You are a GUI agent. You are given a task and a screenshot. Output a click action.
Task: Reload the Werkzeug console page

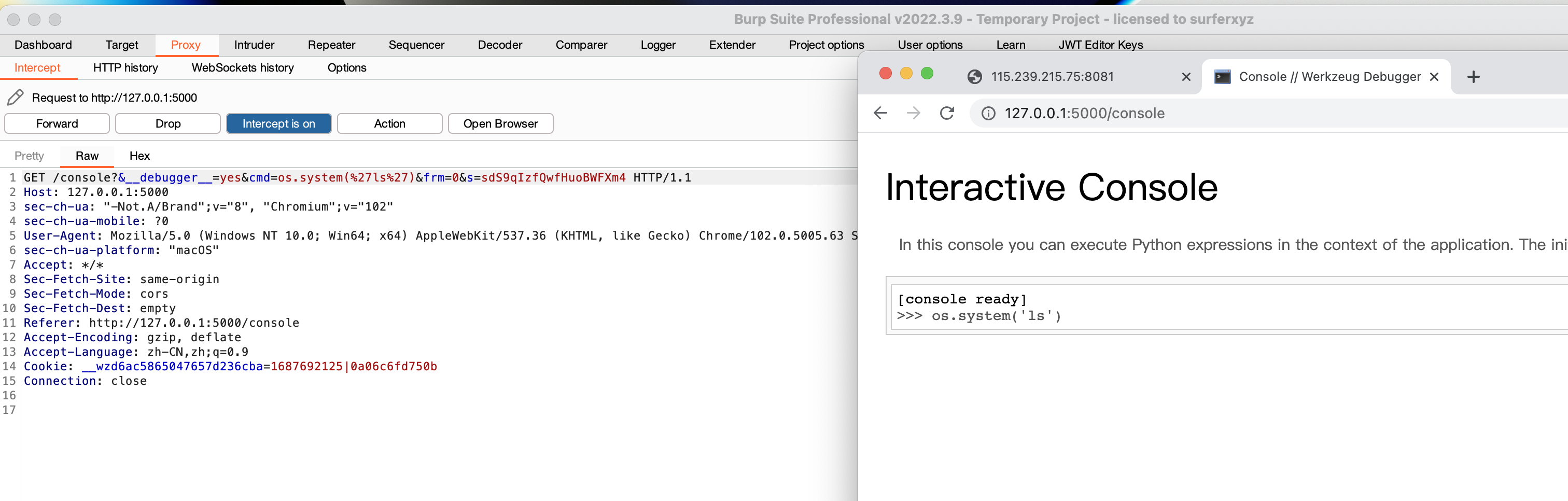(x=946, y=113)
